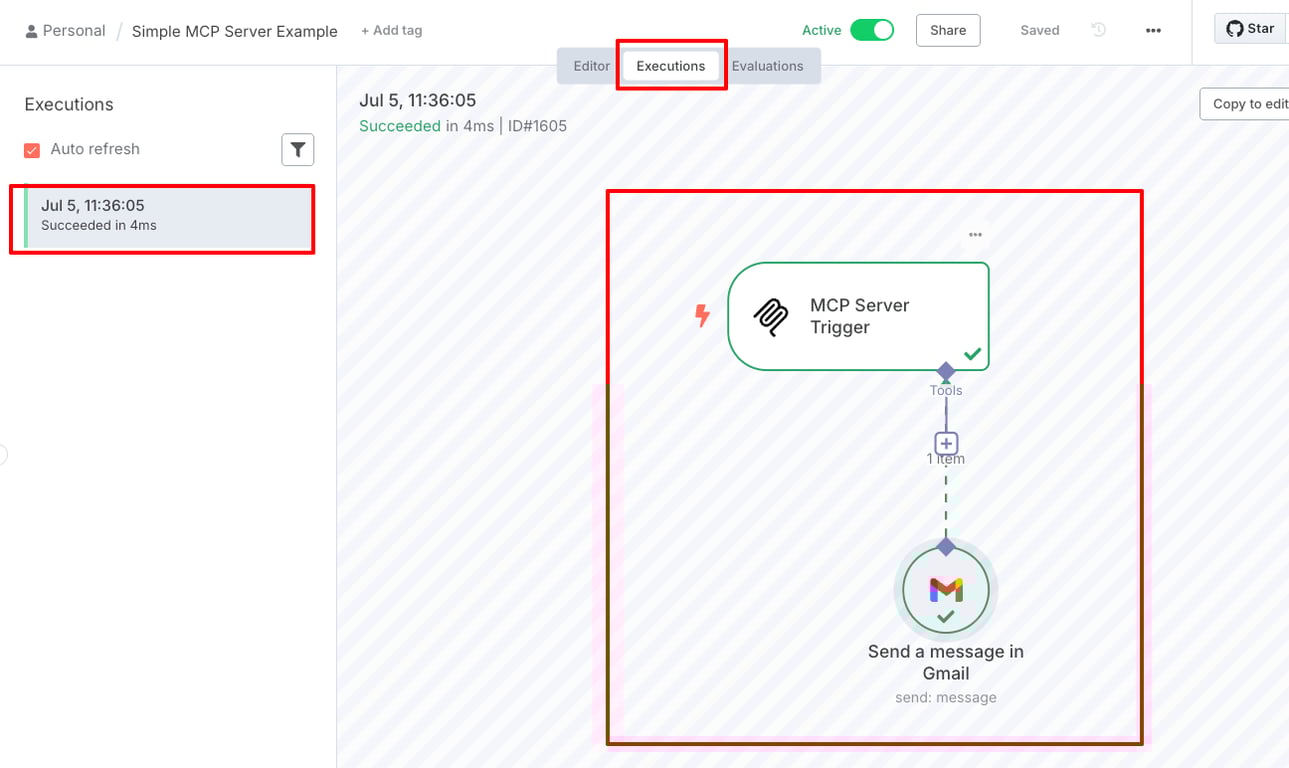The width and height of the screenshot is (1289, 768).
Task: Click the Simple MCP Server Example workflow name
Action: (235, 31)
